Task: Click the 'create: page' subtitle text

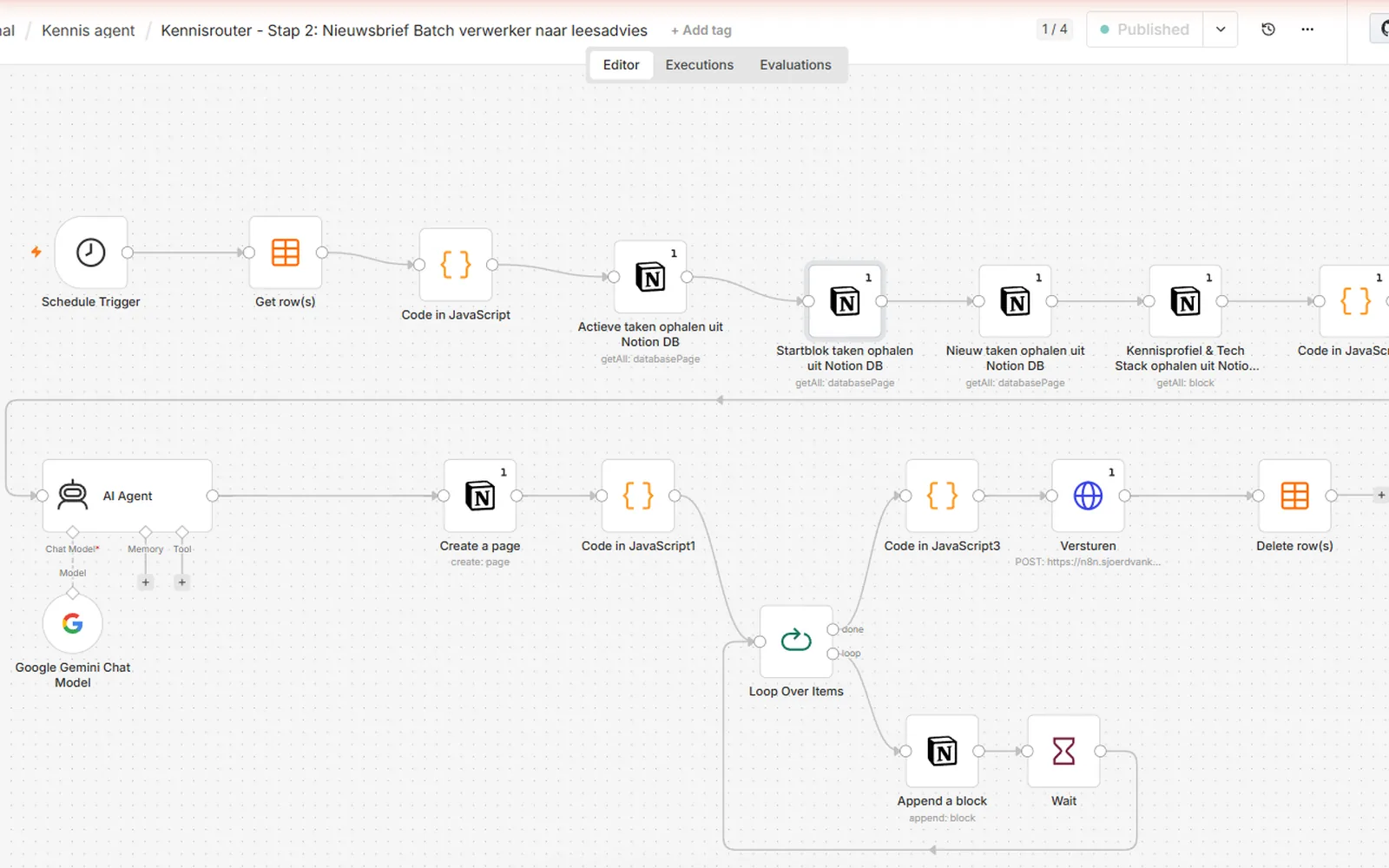Action: pos(480,562)
